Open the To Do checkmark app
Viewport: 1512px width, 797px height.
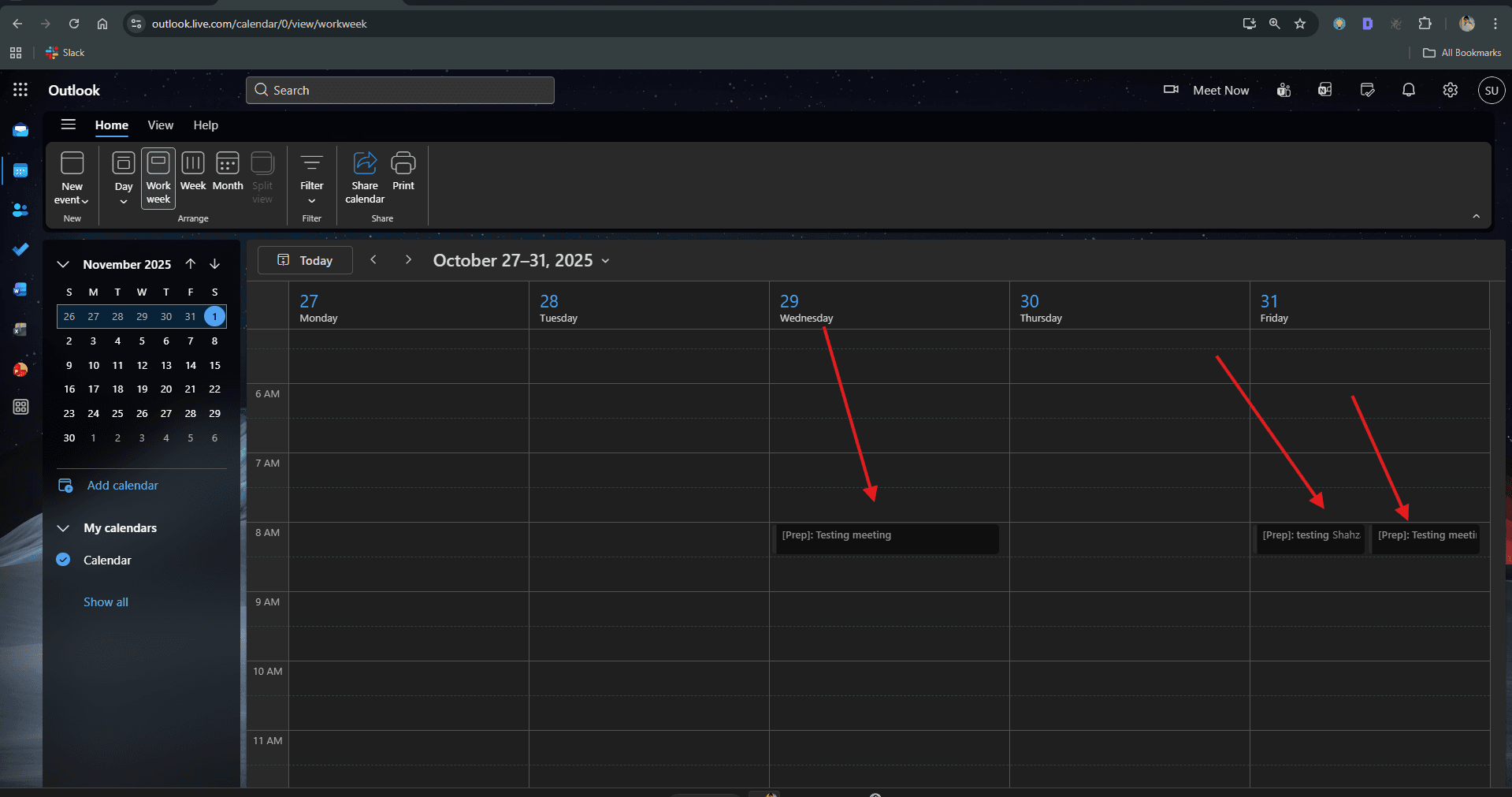pyautogui.click(x=20, y=249)
